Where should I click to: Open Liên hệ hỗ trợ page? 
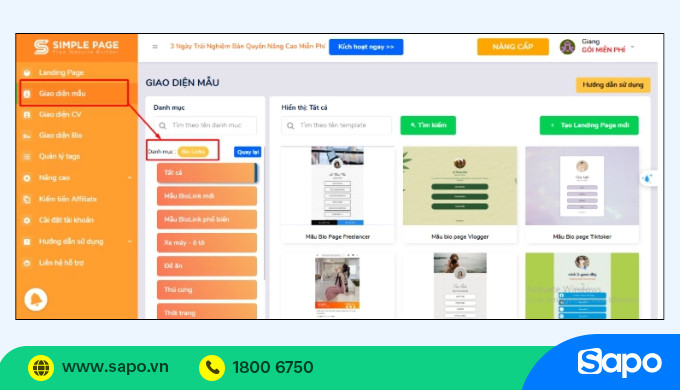click(x=61, y=263)
